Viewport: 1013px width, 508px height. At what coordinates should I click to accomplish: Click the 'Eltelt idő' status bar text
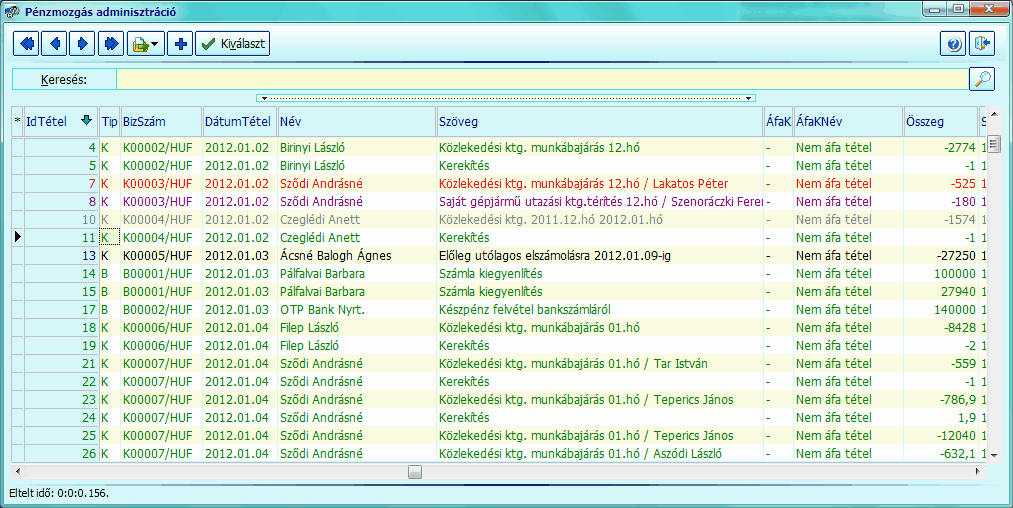click(x=59, y=493)
